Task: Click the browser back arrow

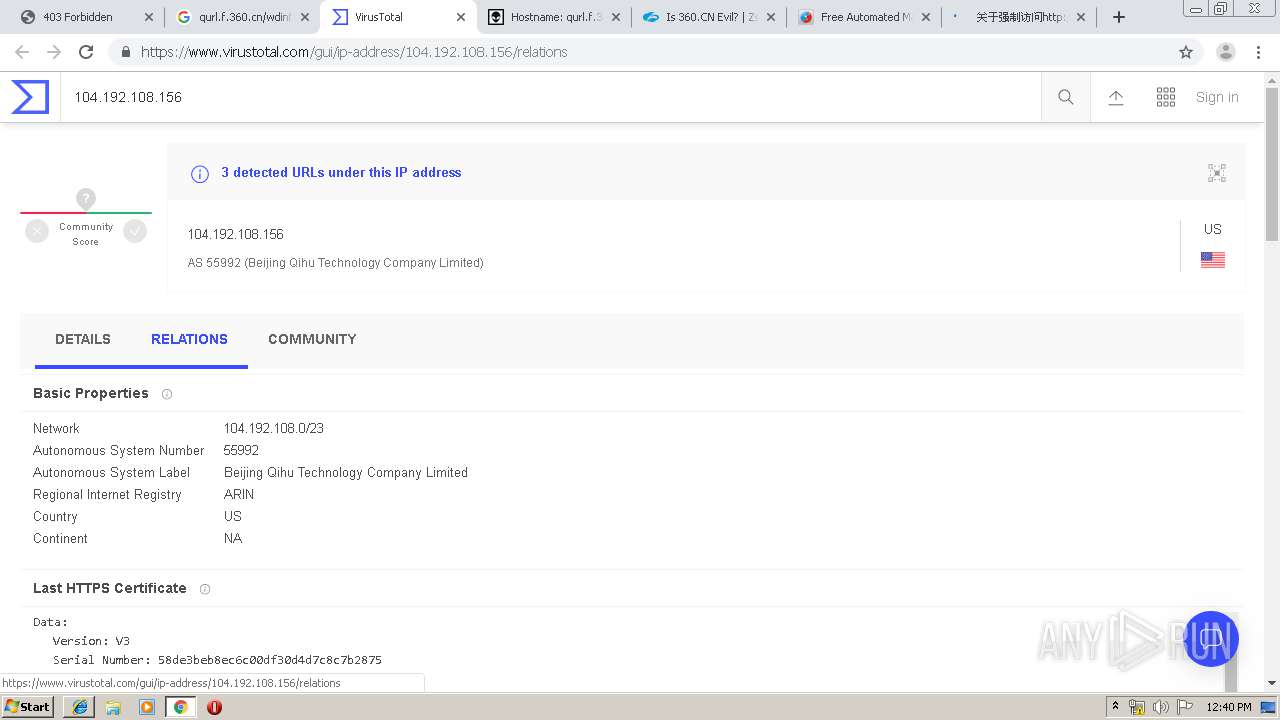Action: pos(22,52)
